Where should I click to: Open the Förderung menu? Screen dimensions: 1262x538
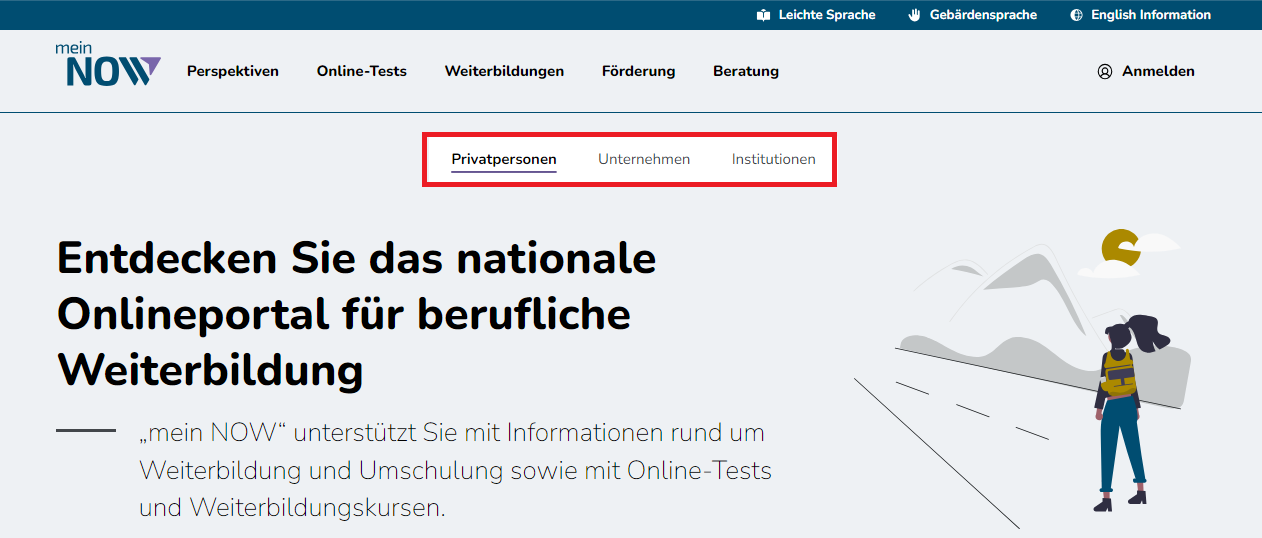(638, 71)
